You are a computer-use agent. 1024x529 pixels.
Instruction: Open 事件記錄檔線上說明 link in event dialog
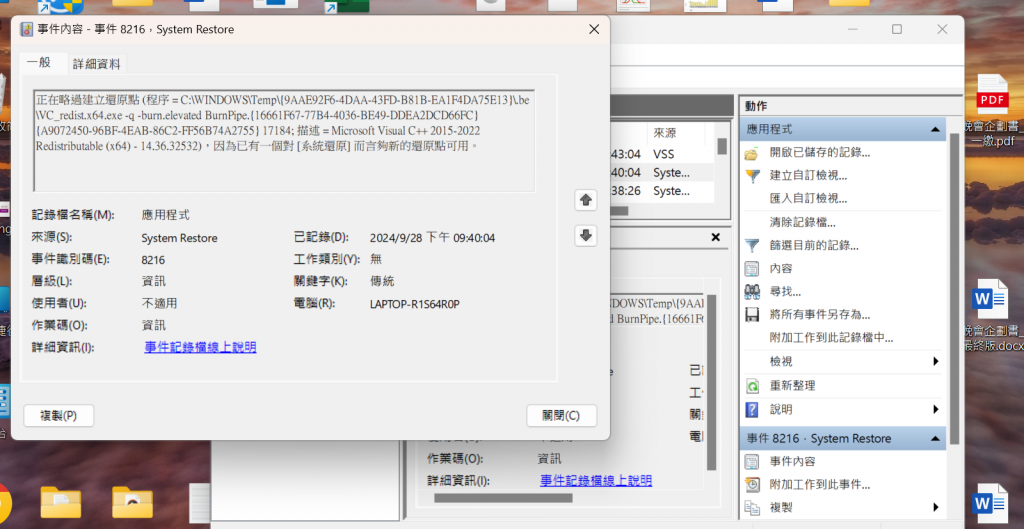(200, 347)
